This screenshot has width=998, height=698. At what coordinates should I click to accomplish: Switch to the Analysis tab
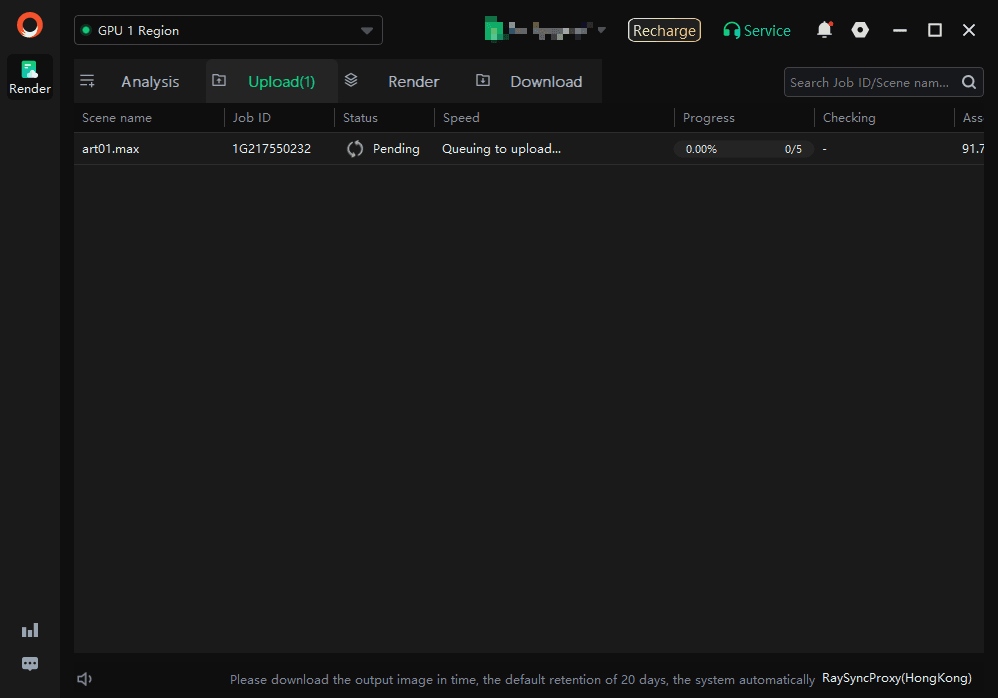pyautogui.click(x=150, y=82)
